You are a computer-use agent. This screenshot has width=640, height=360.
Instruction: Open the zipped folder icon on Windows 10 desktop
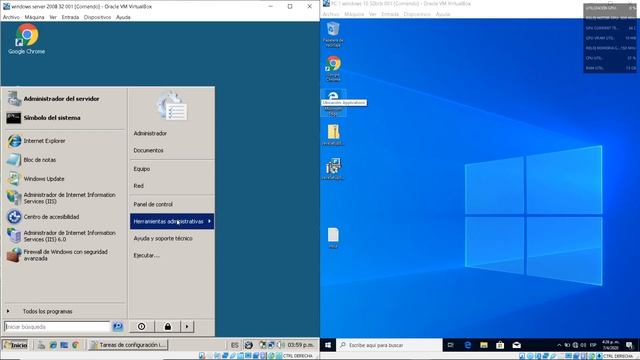[333, 135]
